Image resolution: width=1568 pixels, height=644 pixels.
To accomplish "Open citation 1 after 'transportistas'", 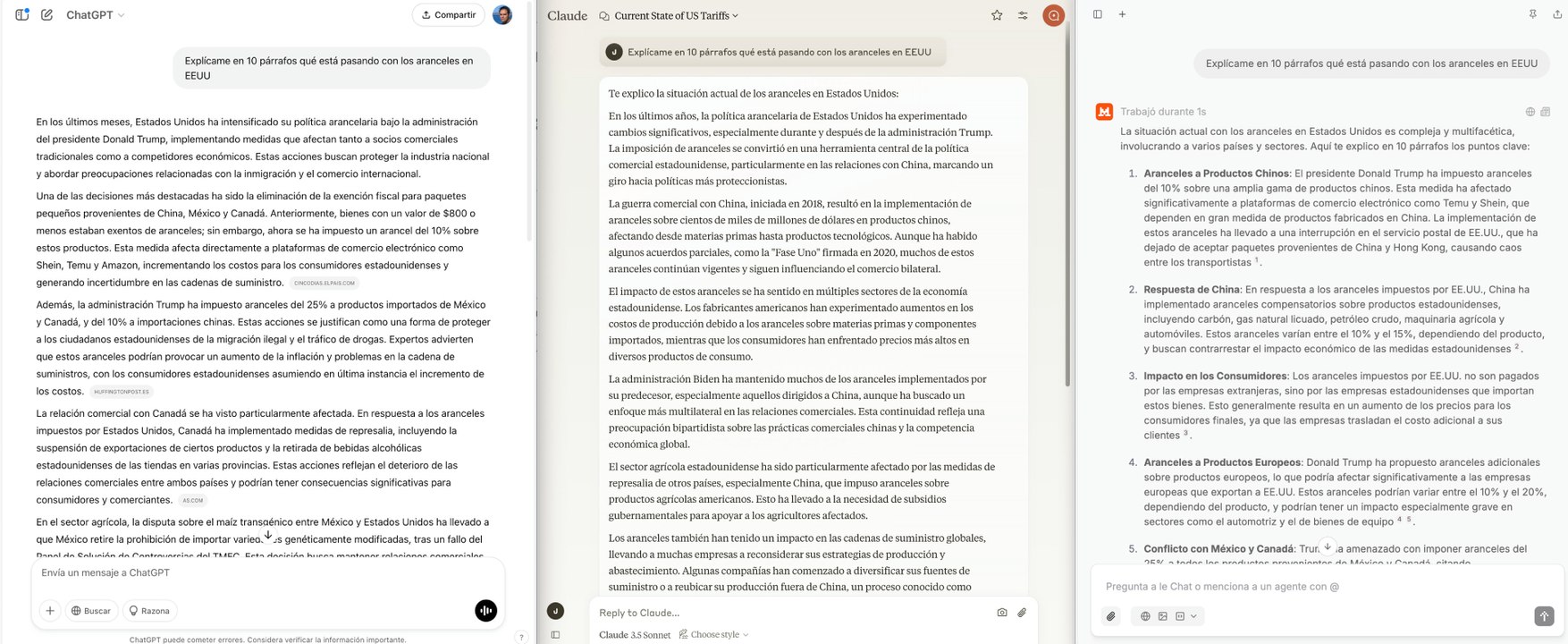I will coord(1257,260).
